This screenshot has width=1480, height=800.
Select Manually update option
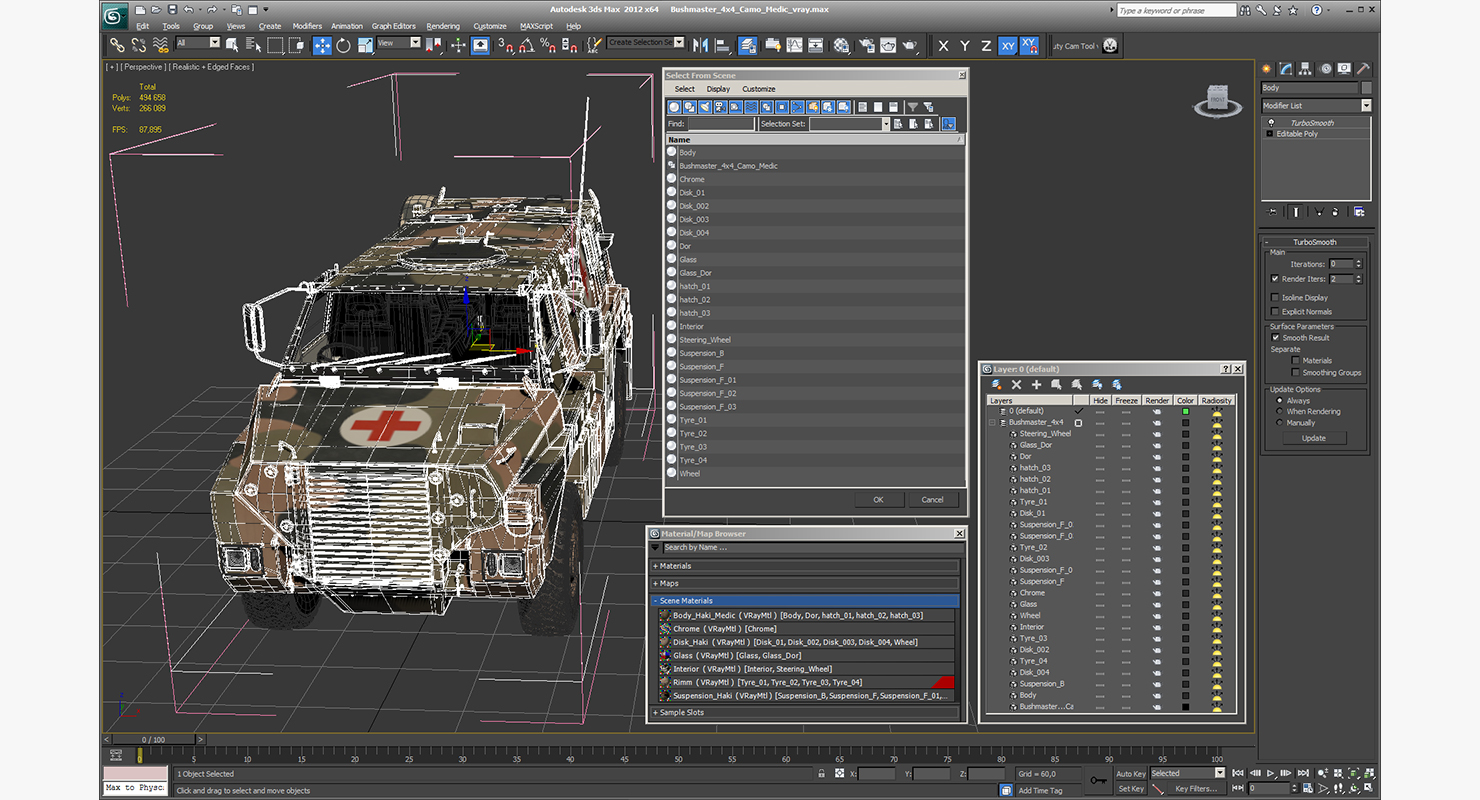(1280, 422)
